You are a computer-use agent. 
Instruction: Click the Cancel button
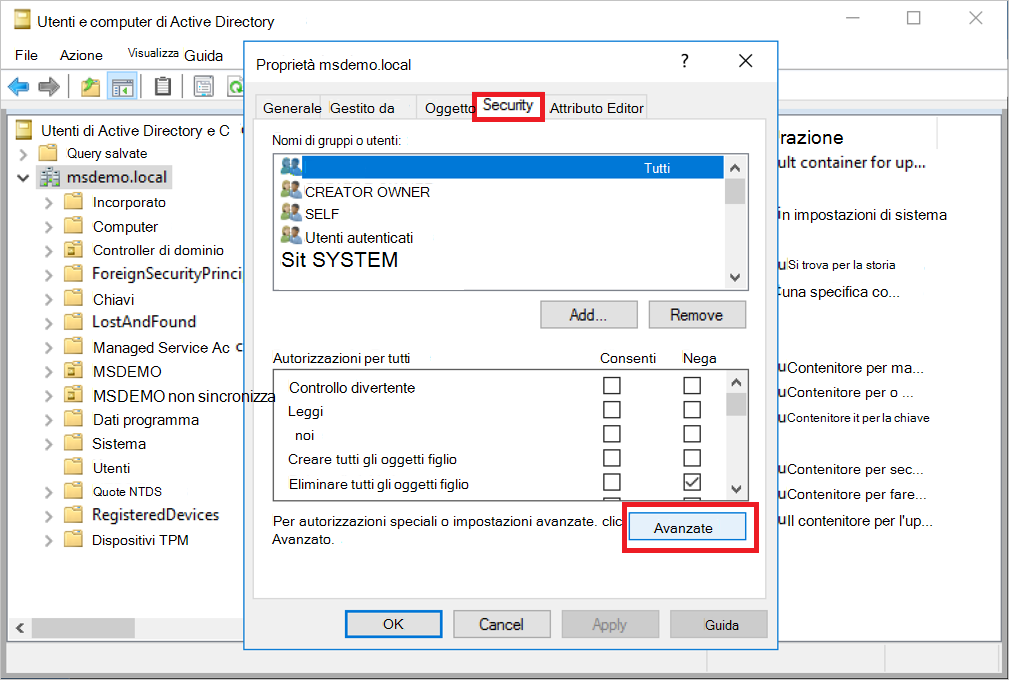[501, 624]
